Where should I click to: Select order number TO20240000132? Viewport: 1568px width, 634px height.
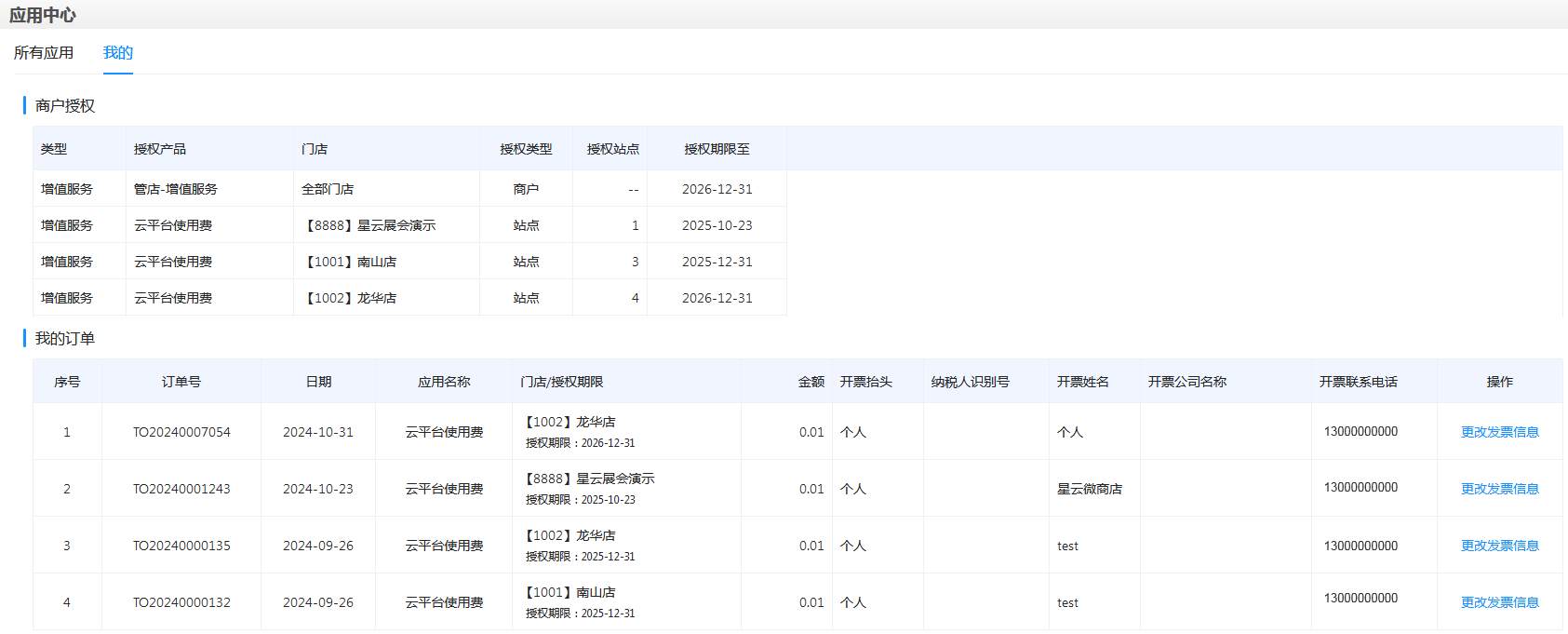pos(181,602)
